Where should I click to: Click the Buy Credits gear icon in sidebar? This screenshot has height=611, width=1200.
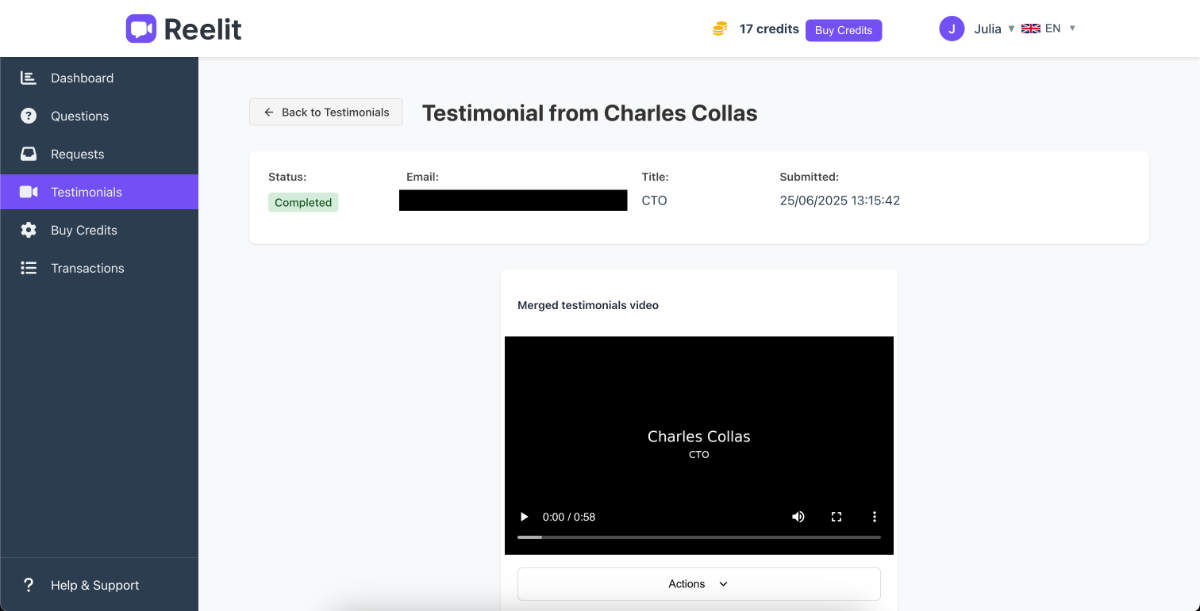[x=29, y=230]
